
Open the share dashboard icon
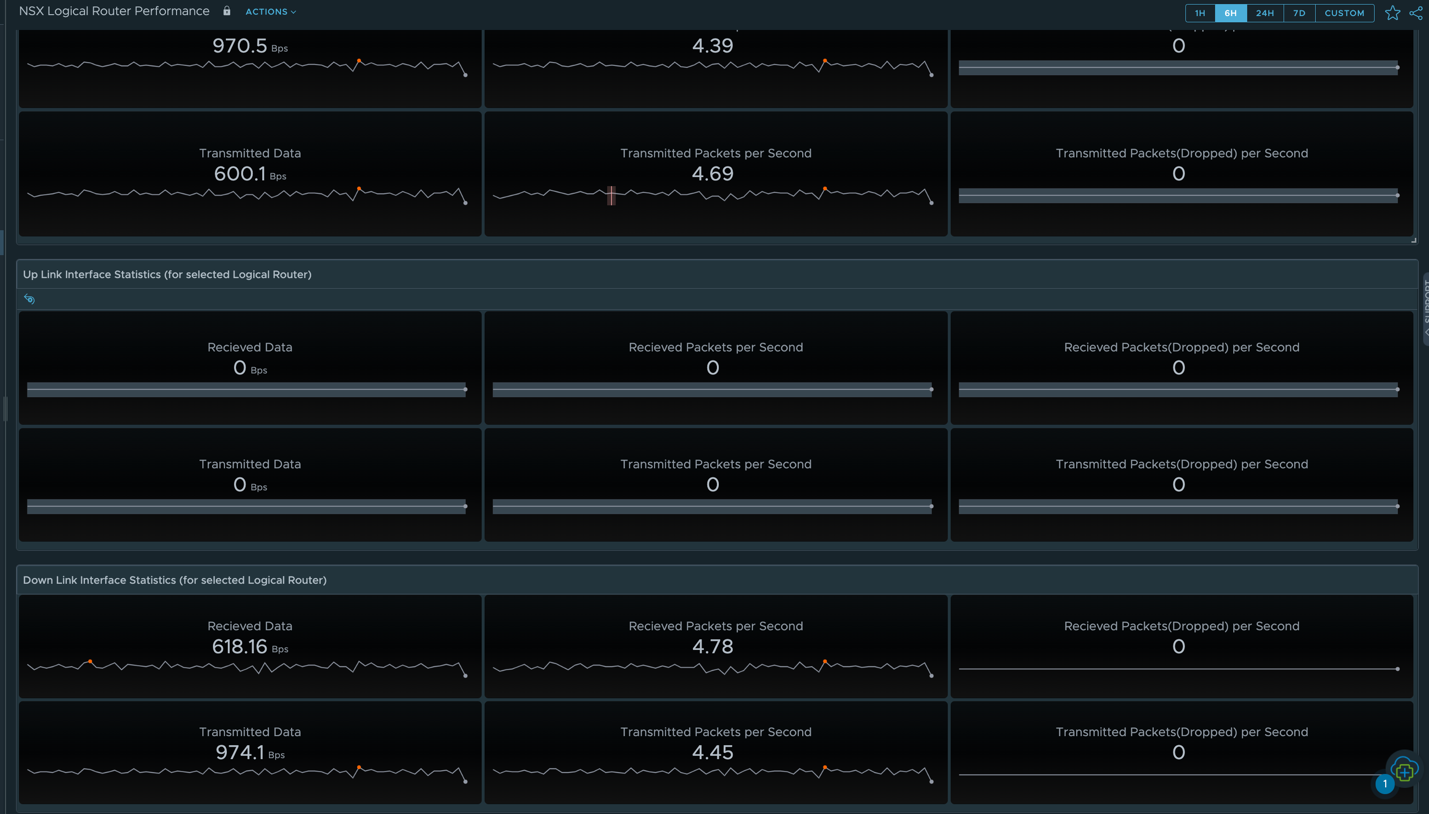tap(1416, 13)
